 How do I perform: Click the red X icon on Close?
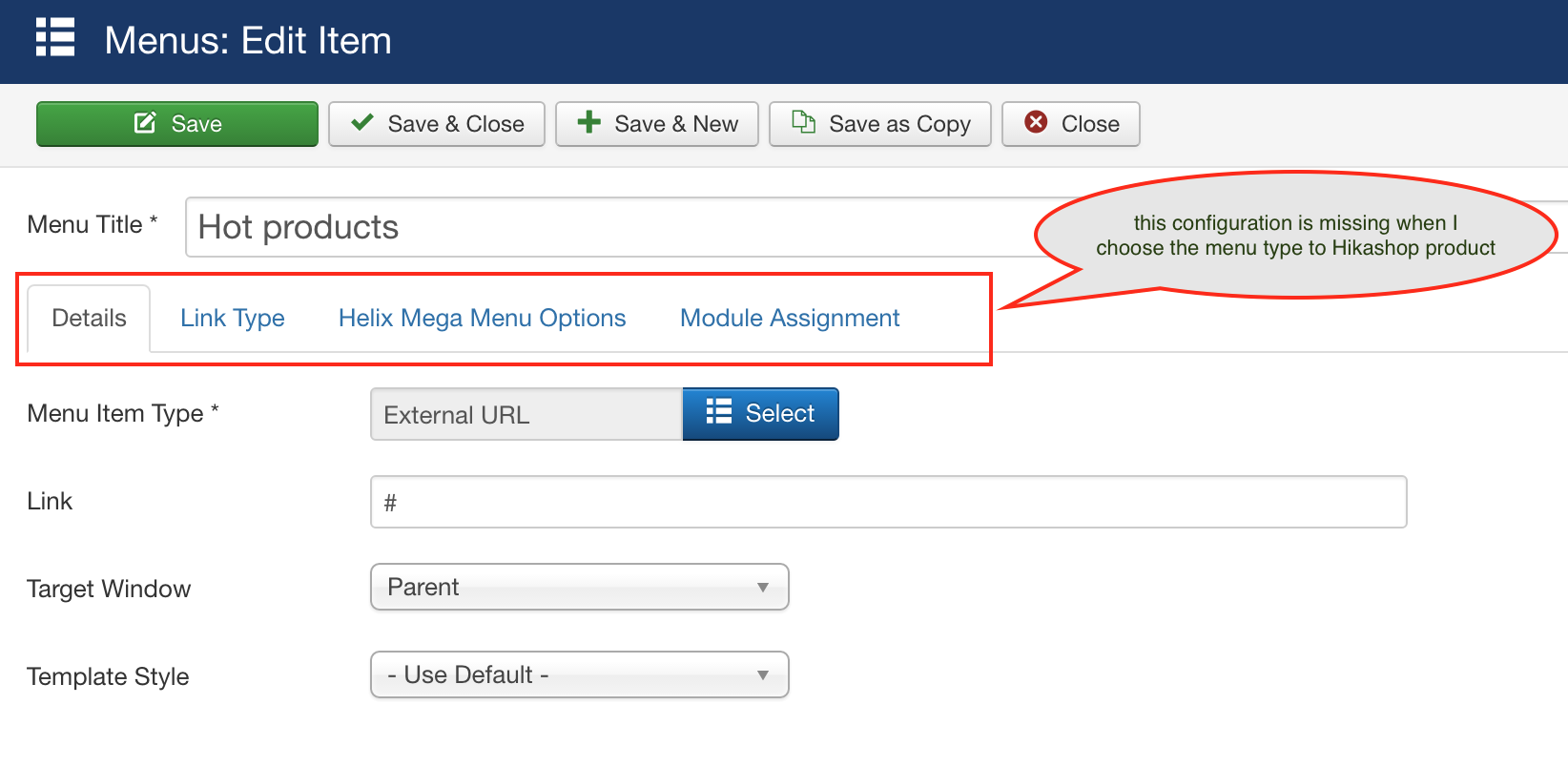(x=1036, y=122)
